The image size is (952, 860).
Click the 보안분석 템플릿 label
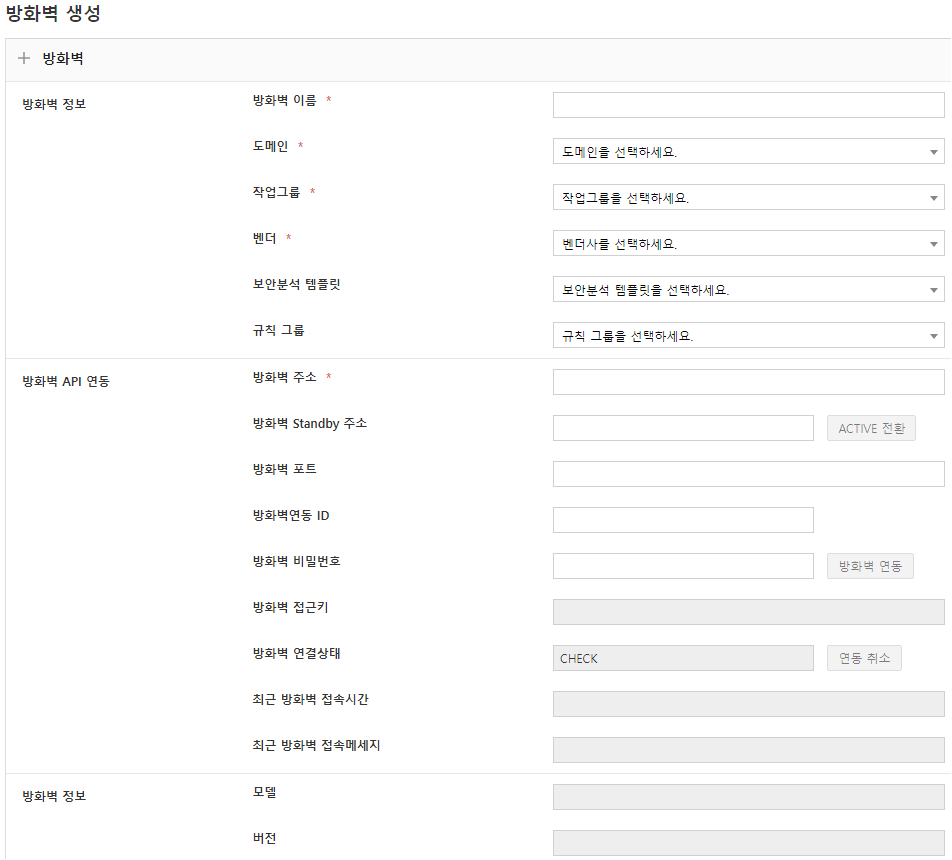coord(296,284)
